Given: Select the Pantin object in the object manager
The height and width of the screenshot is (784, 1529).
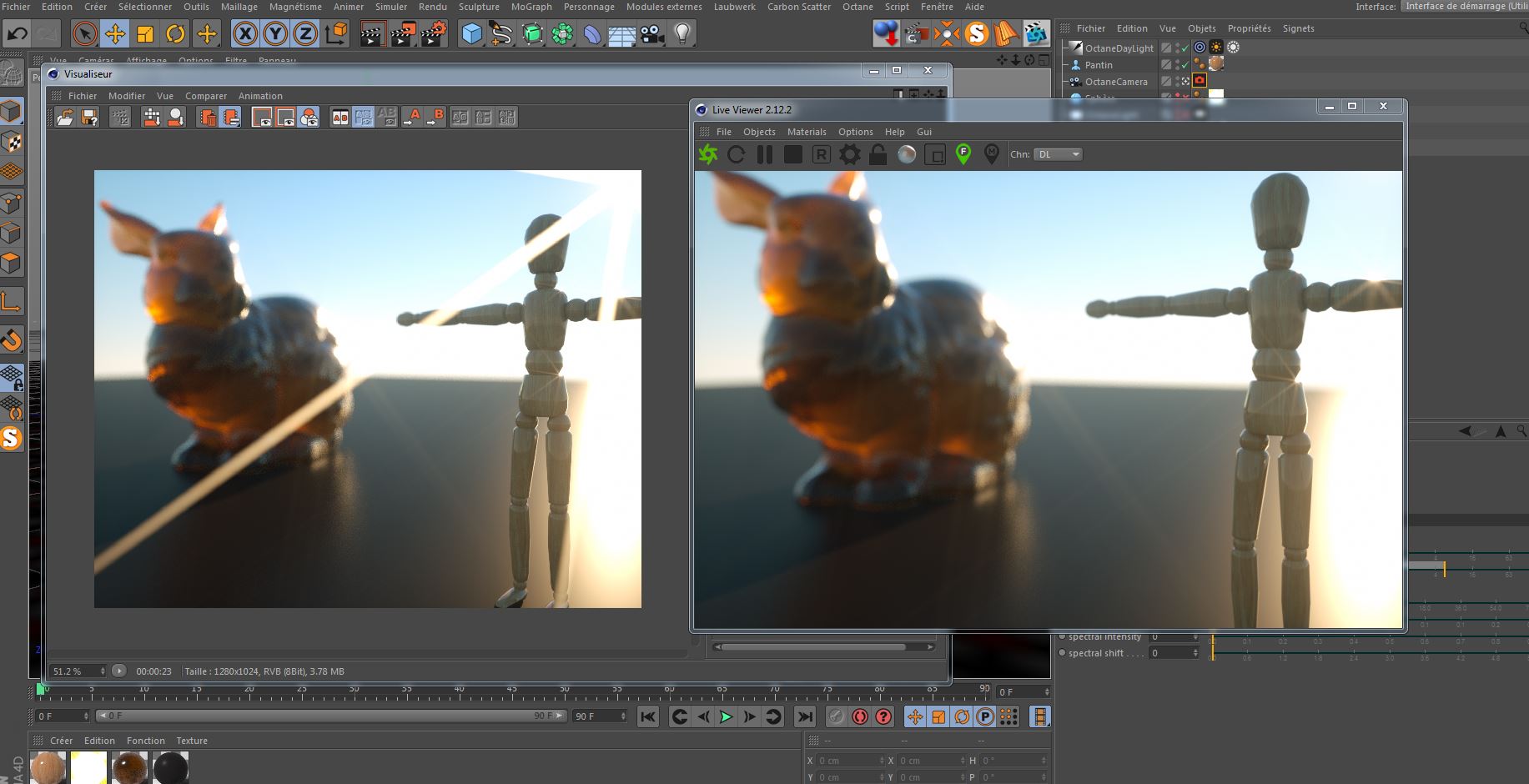Looking at the screenshot, I should click(1099, 65).
